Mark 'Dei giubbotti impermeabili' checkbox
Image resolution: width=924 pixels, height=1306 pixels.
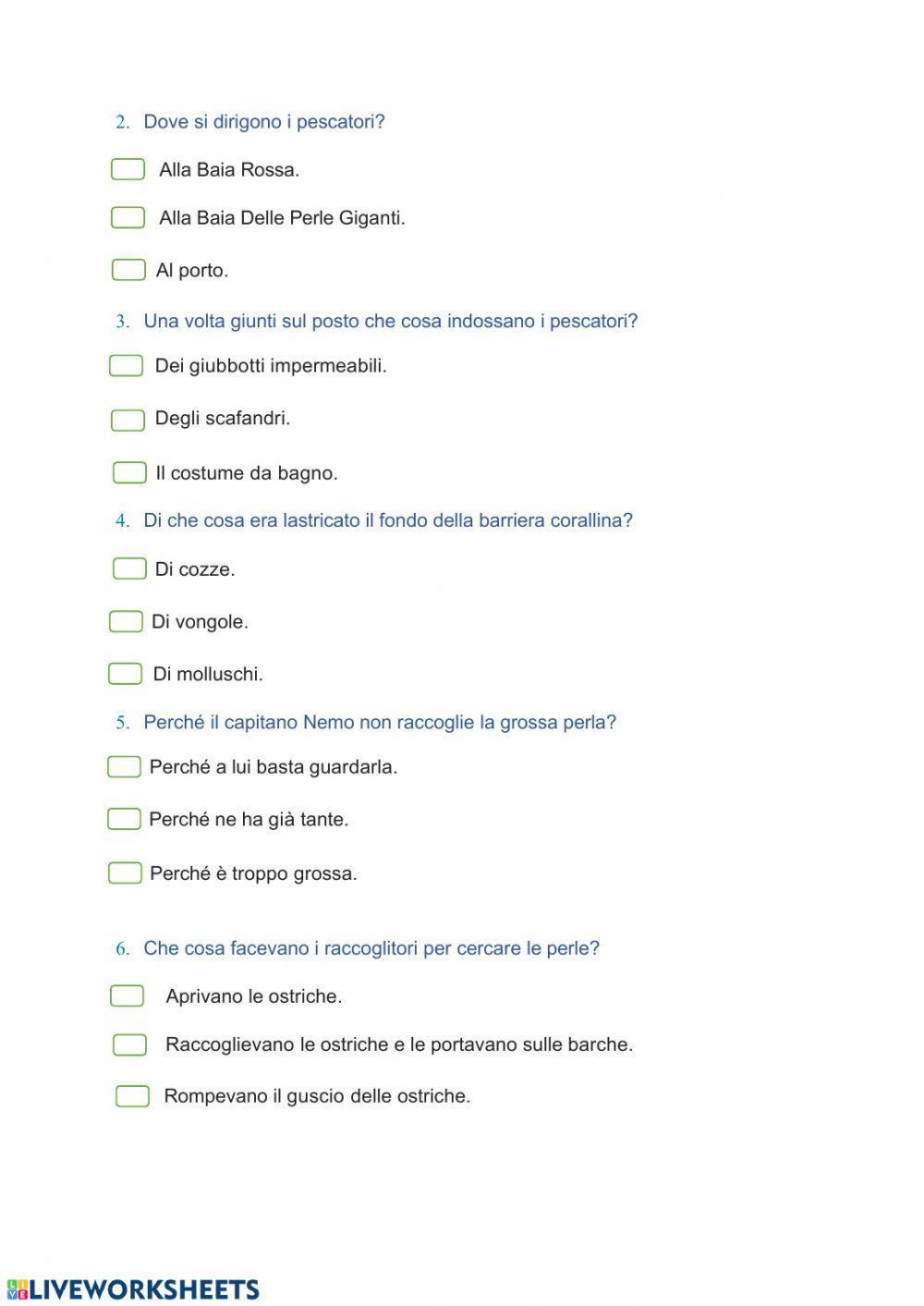[126, 365]
